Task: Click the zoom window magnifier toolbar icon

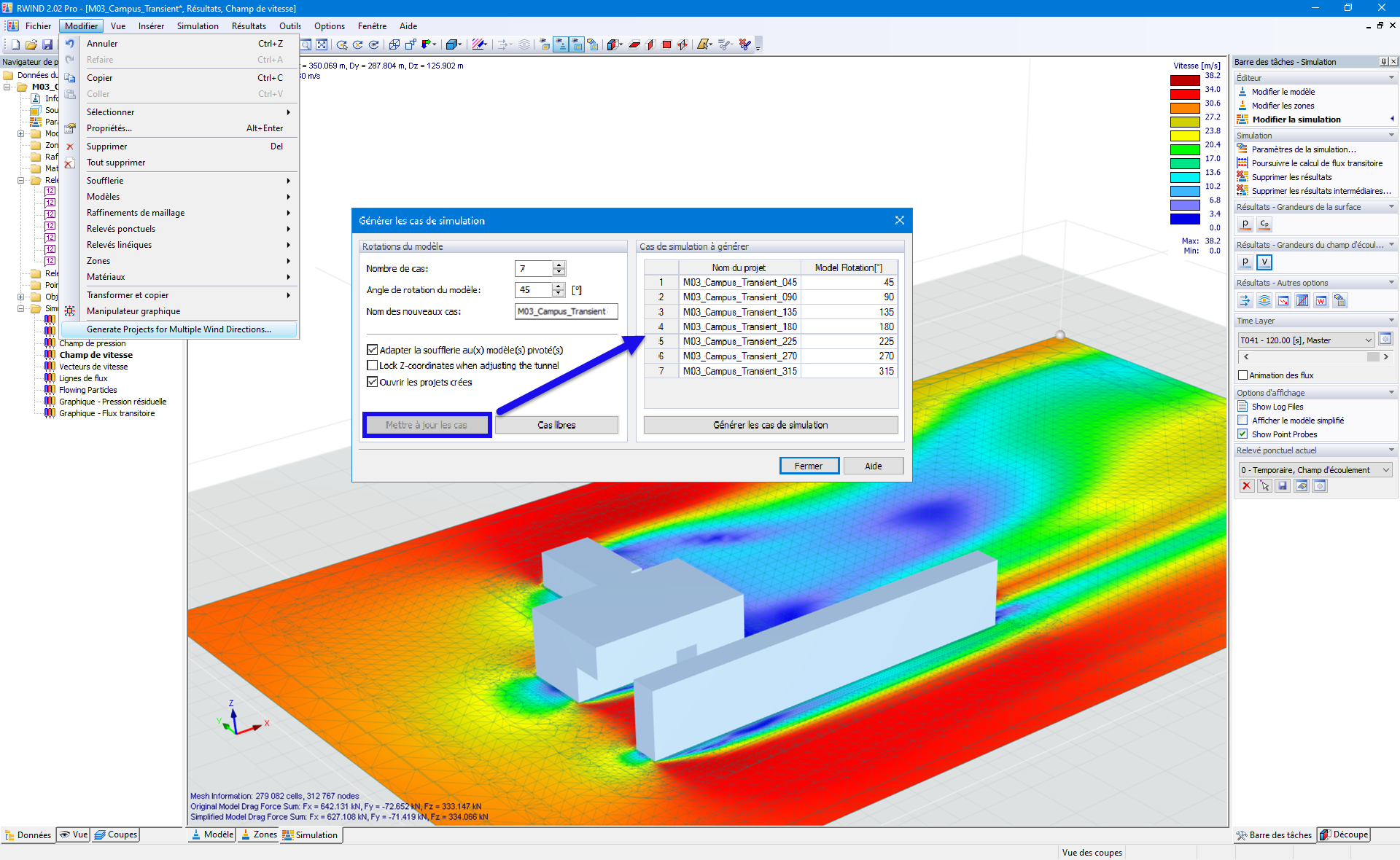Action: point(306,45)
